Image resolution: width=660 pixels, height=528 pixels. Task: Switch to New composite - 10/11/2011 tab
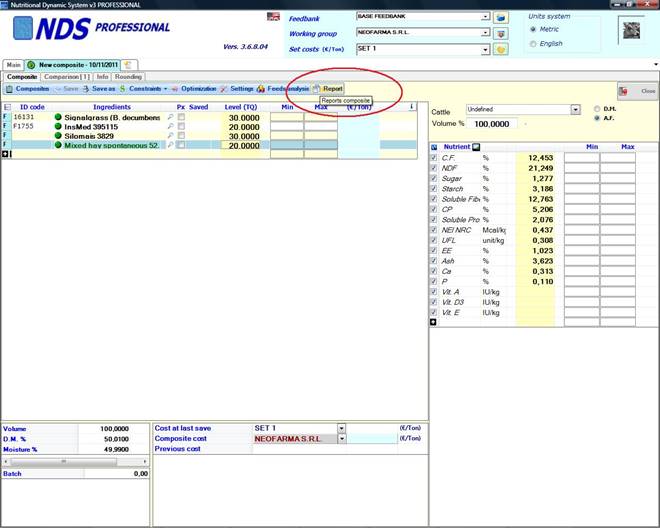point(73,65)
